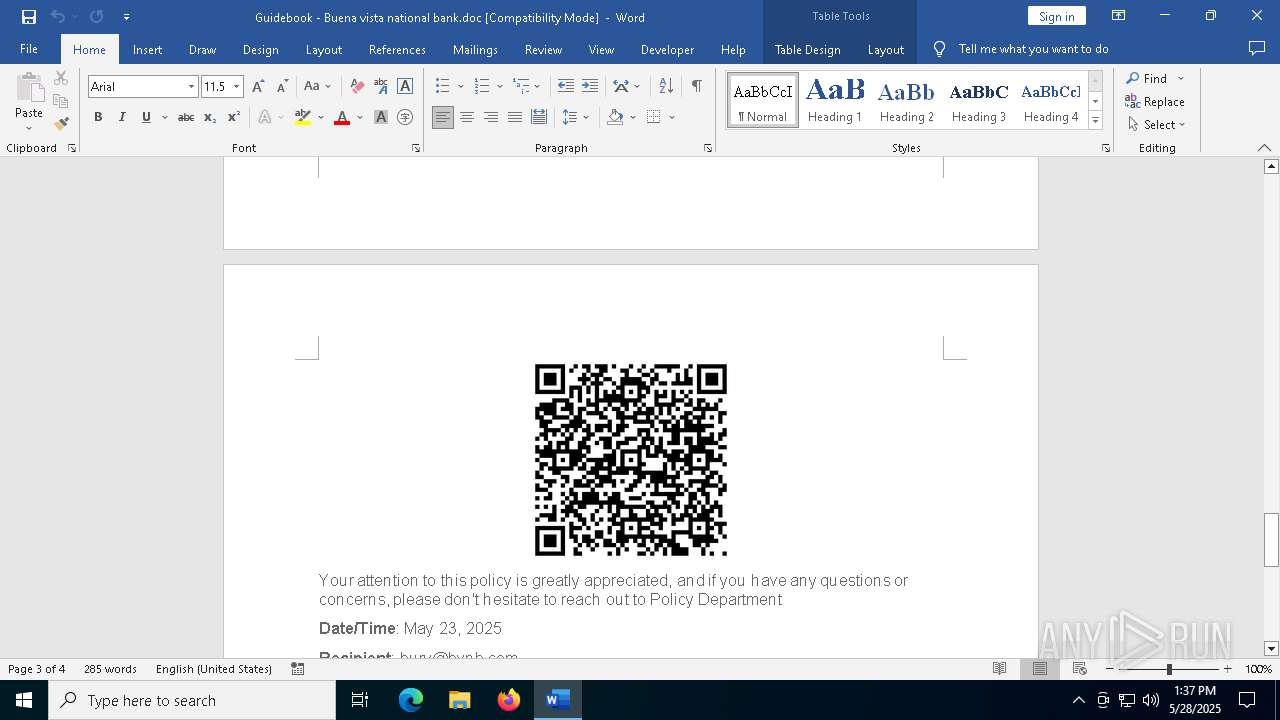Click the vertical scrollbar thumb

coord(1271,540)
